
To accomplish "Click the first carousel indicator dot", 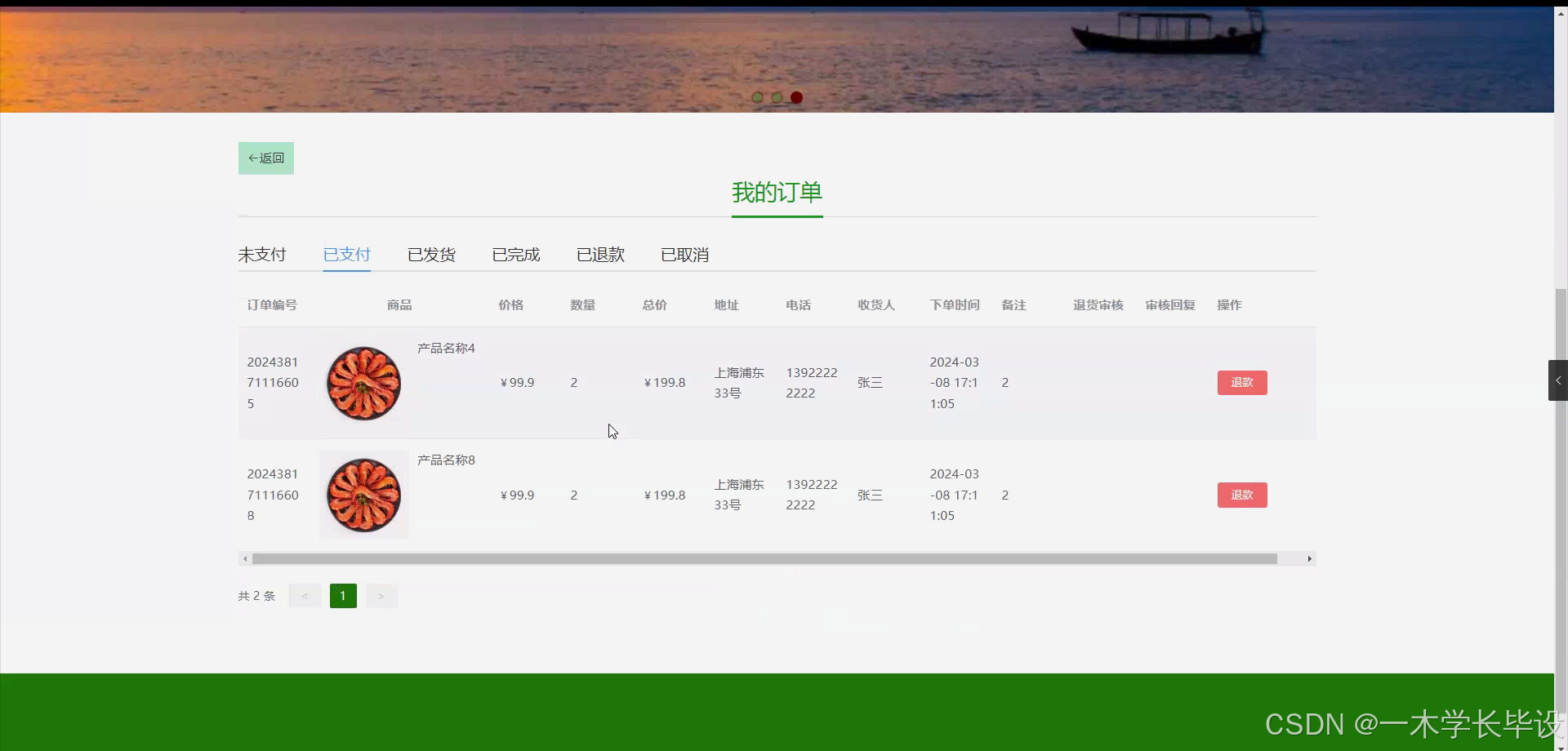I will (x=758, y=97).
